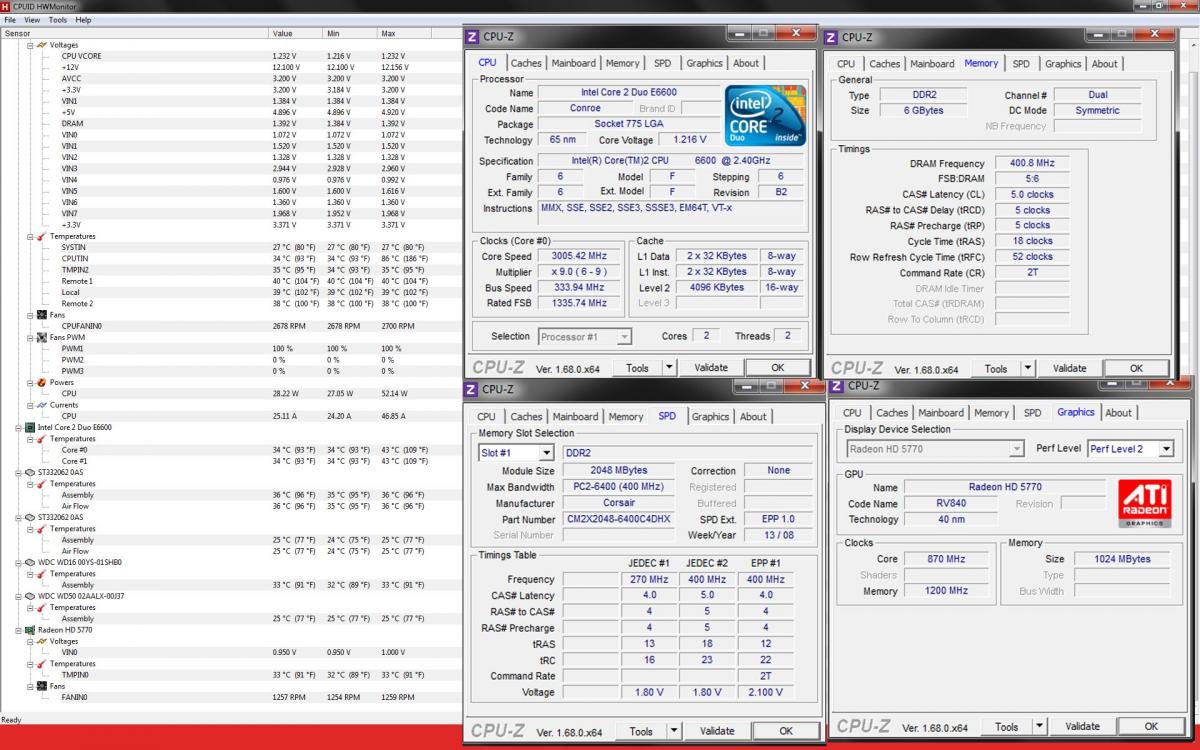Click Tools button in the Memory tab window

[x=996, y=368]
